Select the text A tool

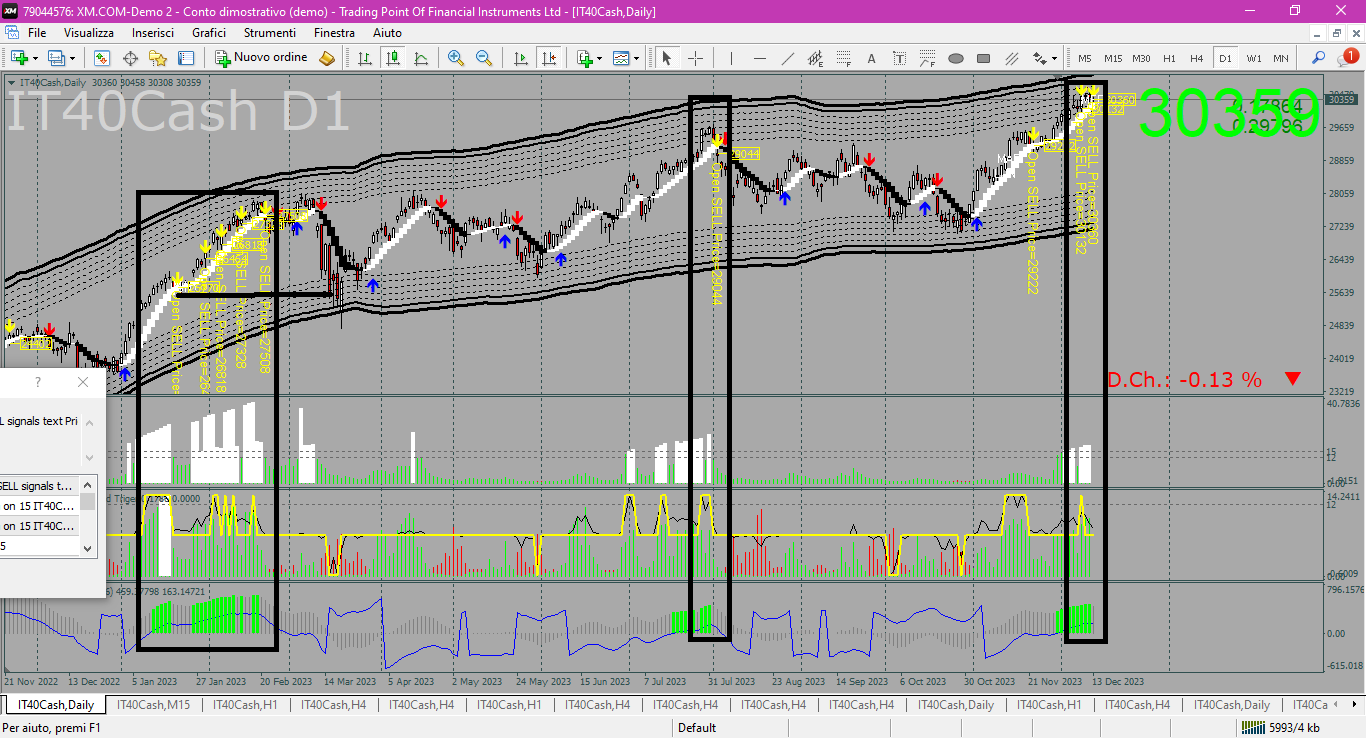(x=872, y=58)
